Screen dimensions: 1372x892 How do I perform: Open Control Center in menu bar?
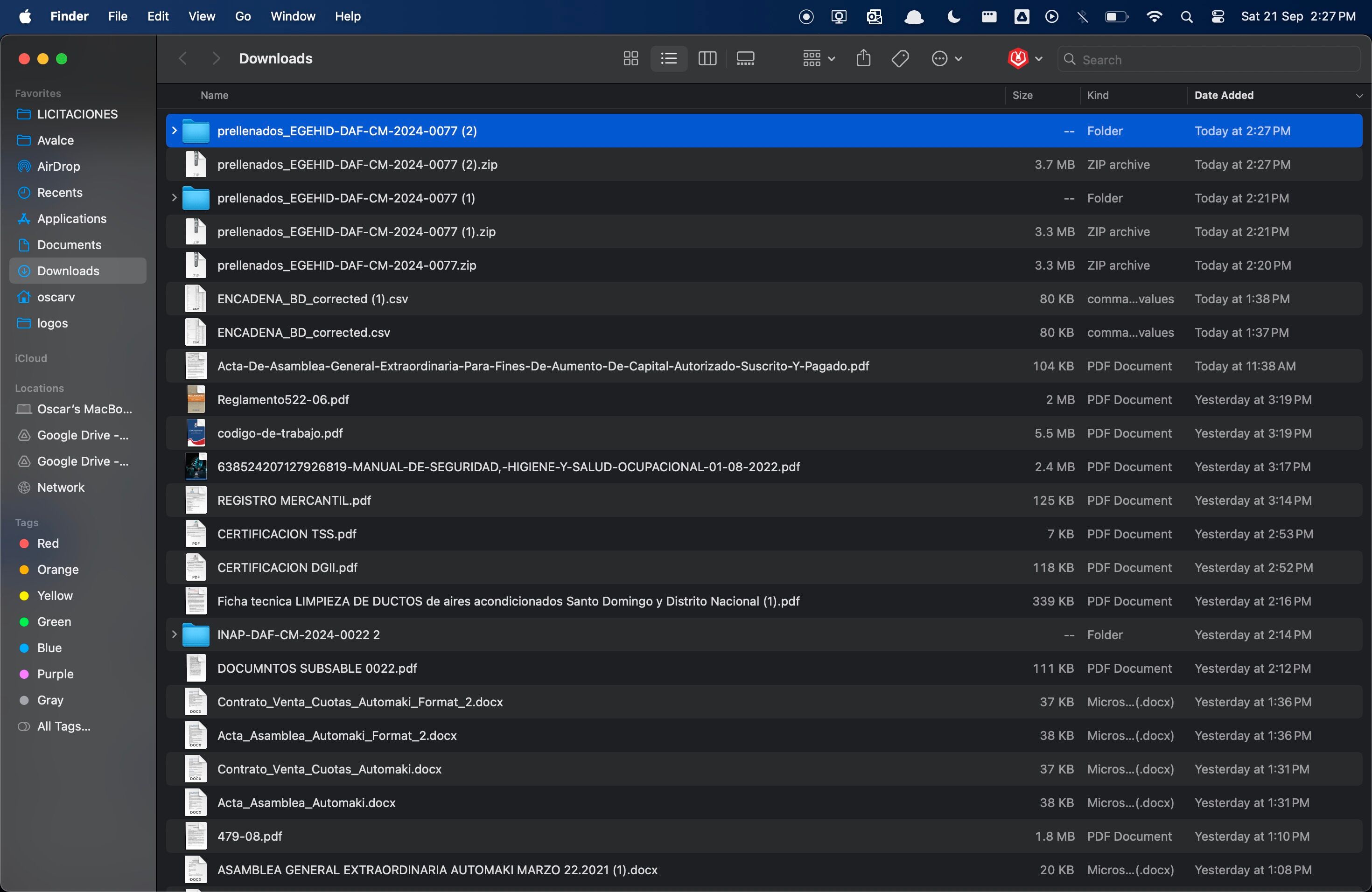coord(1218,17)
